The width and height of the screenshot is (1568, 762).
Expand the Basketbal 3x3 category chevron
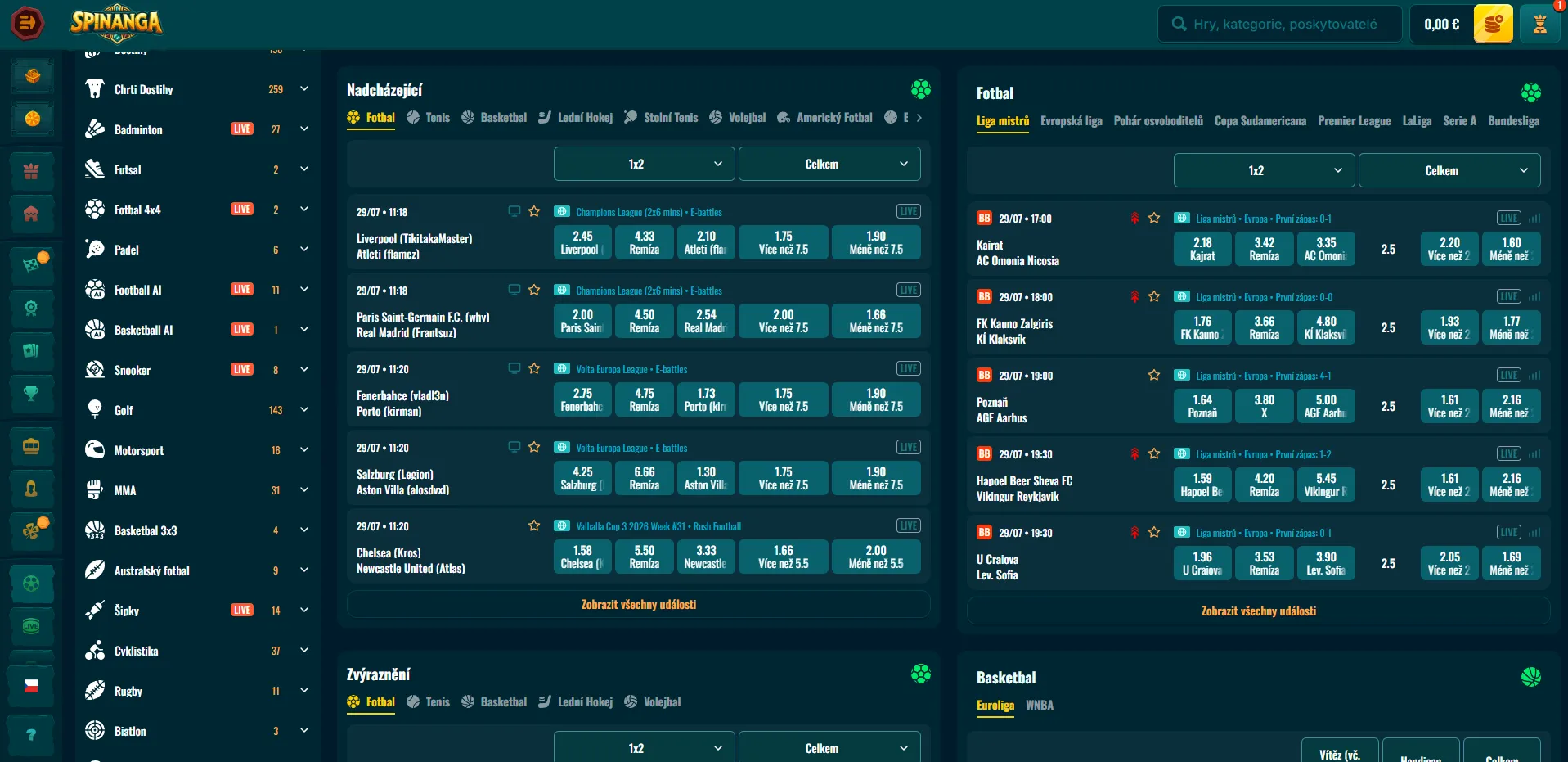pos(304,530)
